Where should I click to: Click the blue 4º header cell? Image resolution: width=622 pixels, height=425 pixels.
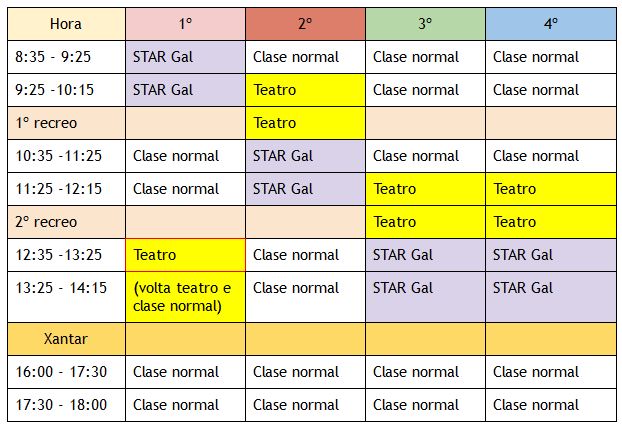click(x=551, y=24)
